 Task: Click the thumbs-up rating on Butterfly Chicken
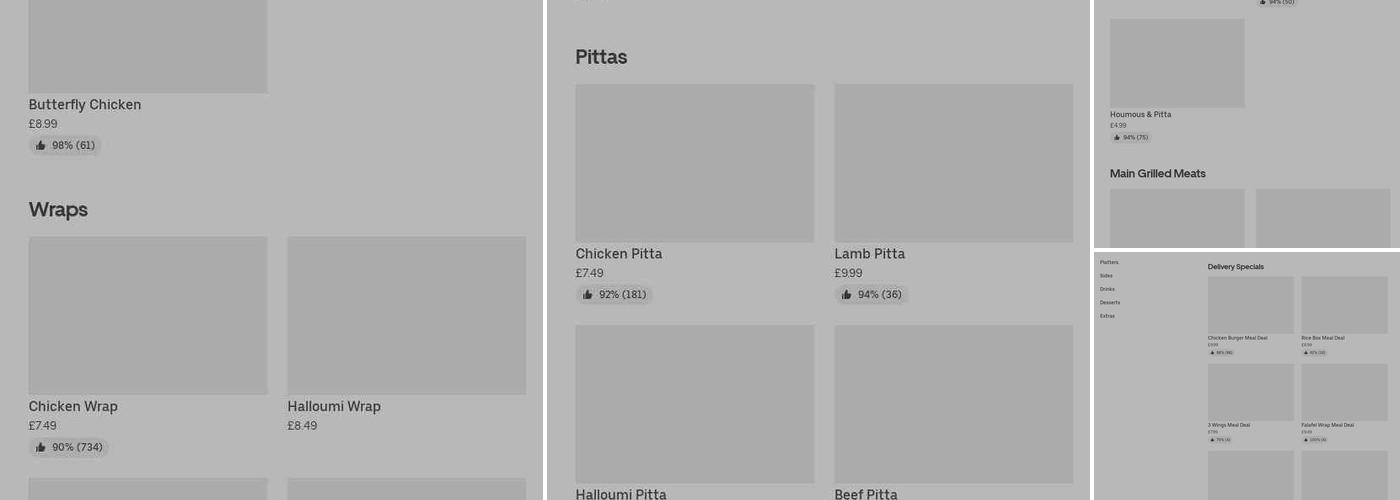(x=65, y=146)
